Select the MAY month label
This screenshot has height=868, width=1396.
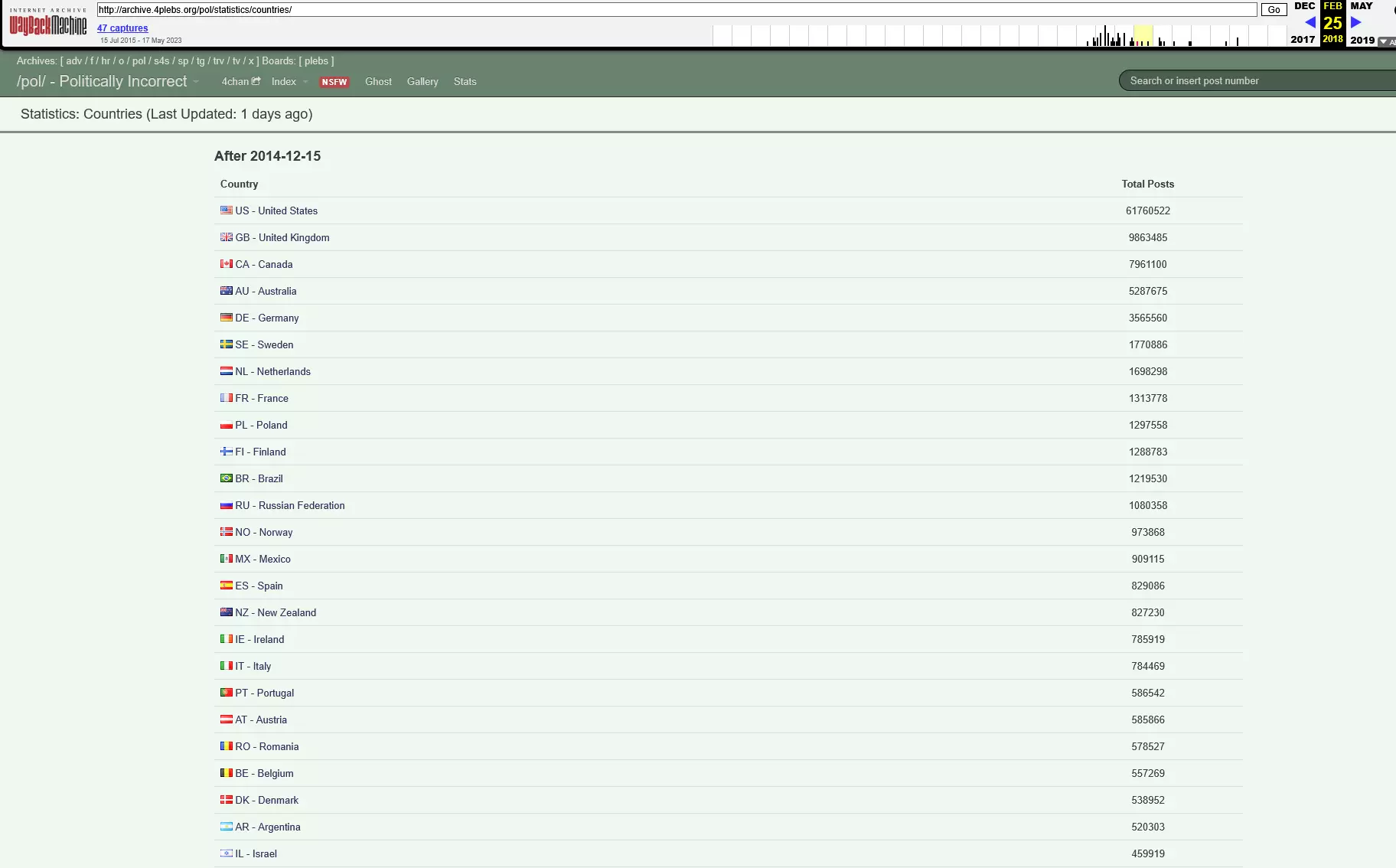(x=1362, y=6)
